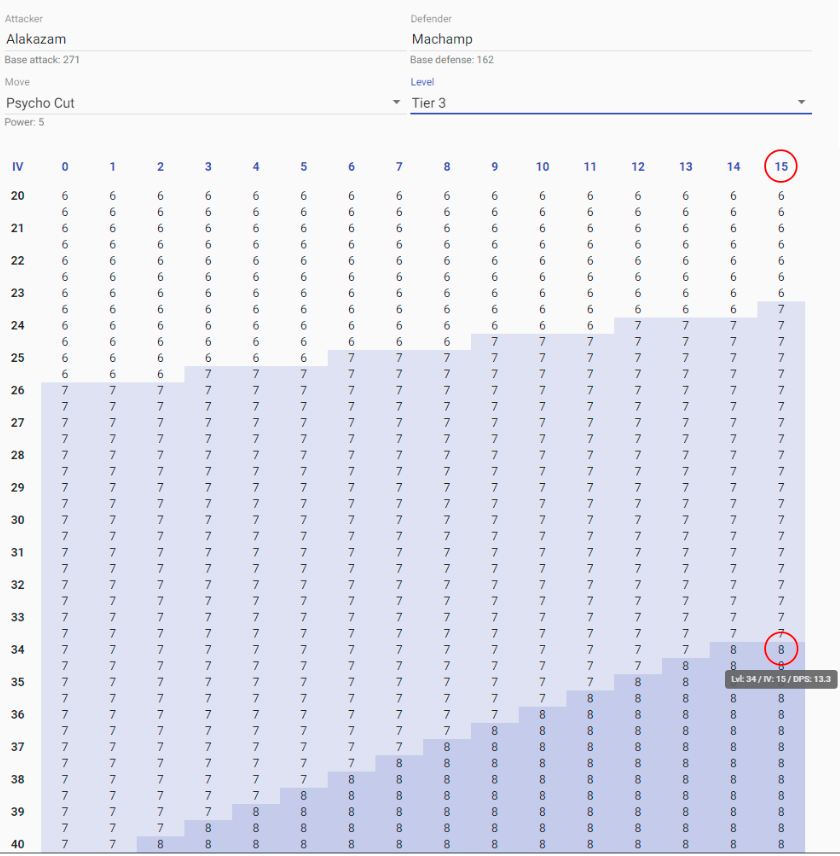Click row label for level 35
840x856 pixels.
(17, 682)
